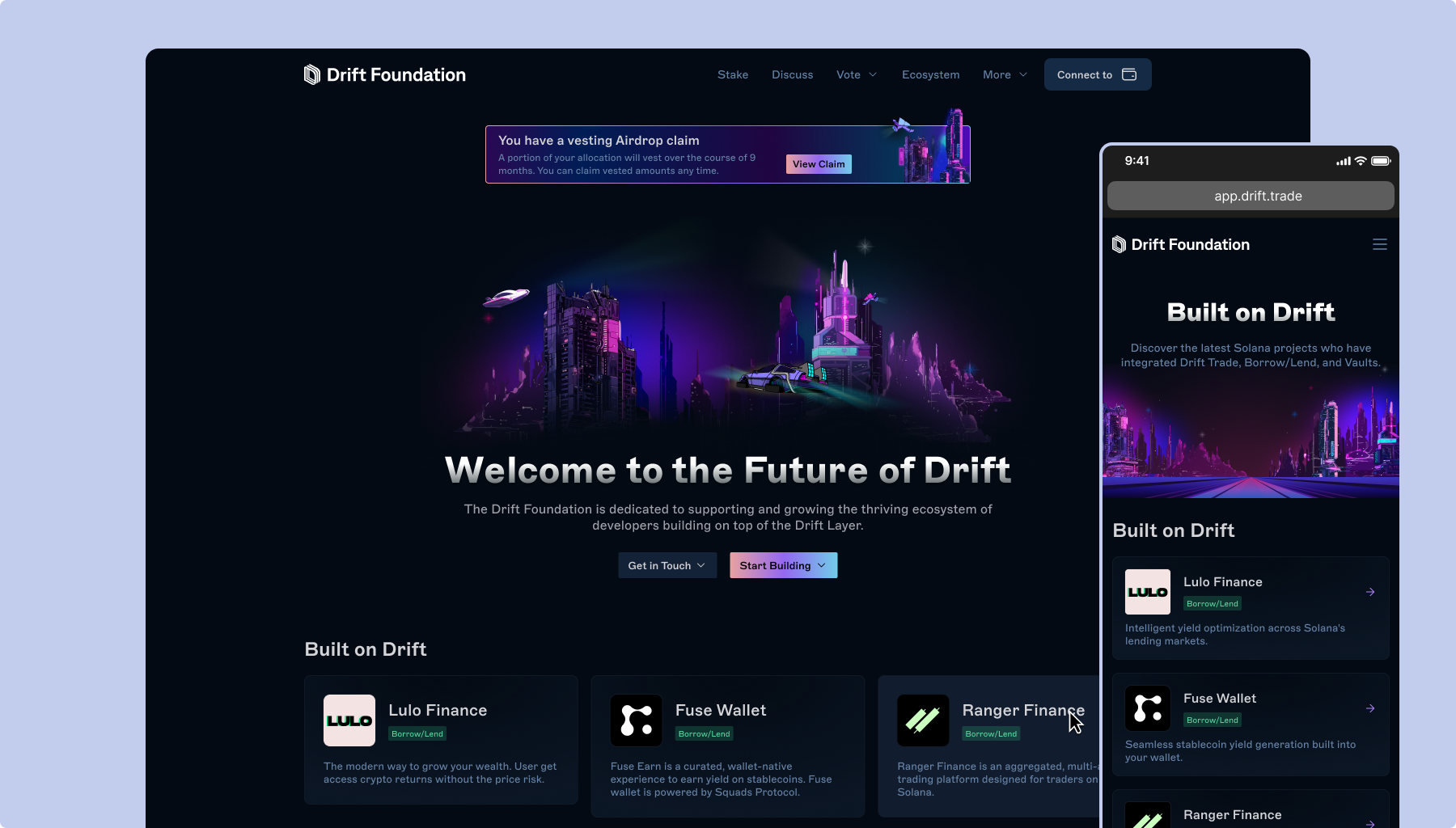The height and width of the screenshot is (828, 1456).
Task: Open the mobile hamburger menu
Action: click(1380, 244)
